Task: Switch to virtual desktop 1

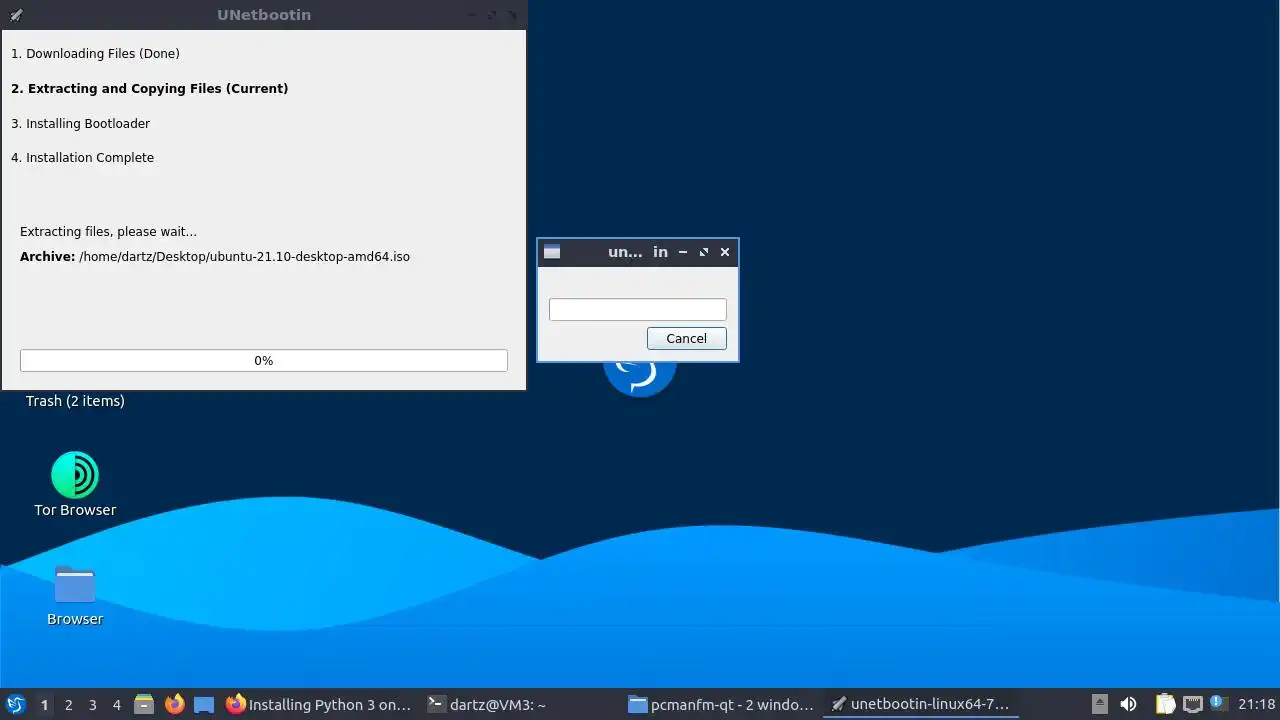Action: coord(44,705)
